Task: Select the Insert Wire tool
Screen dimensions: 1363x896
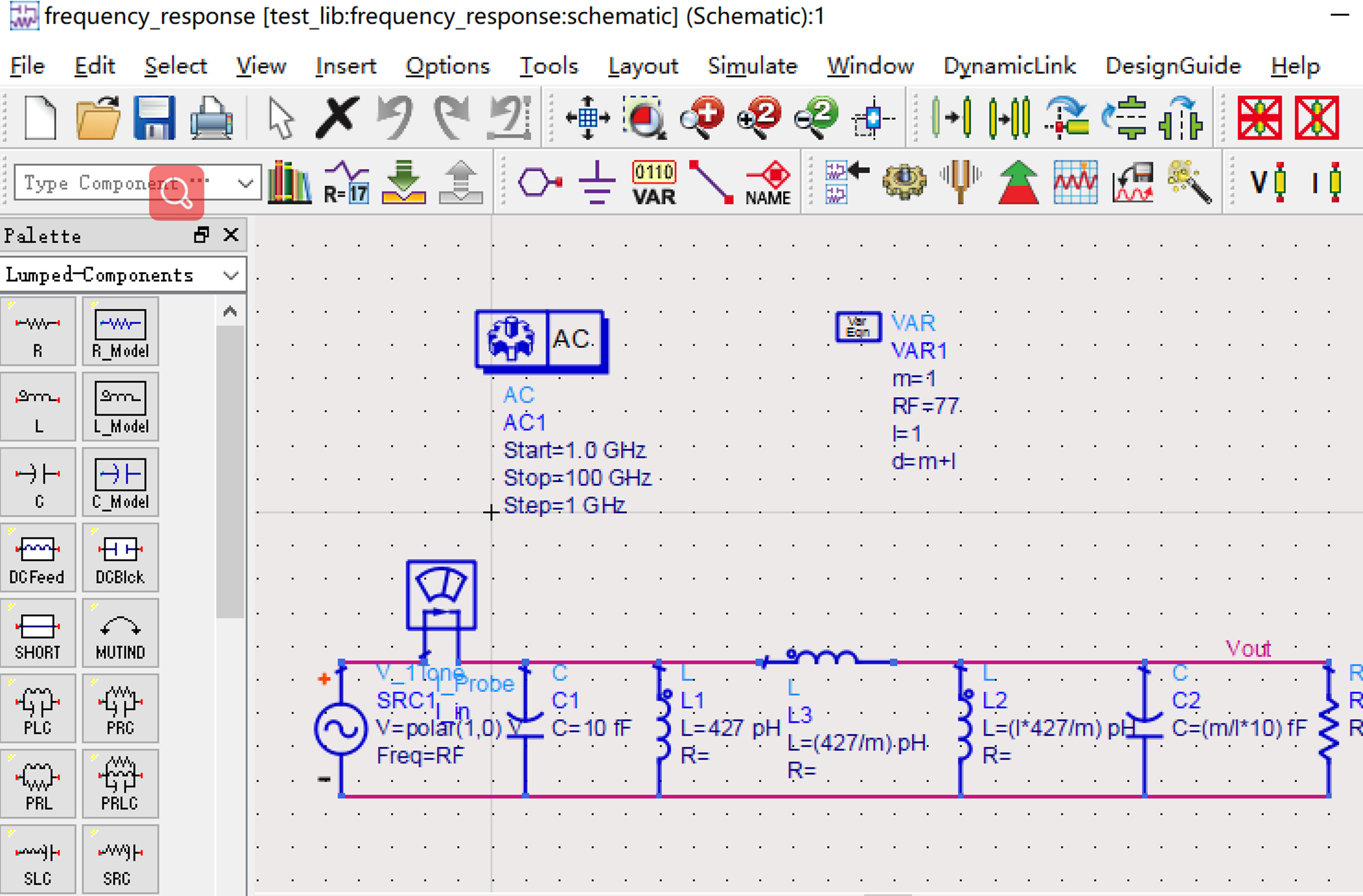Action: tap(710, 182)
